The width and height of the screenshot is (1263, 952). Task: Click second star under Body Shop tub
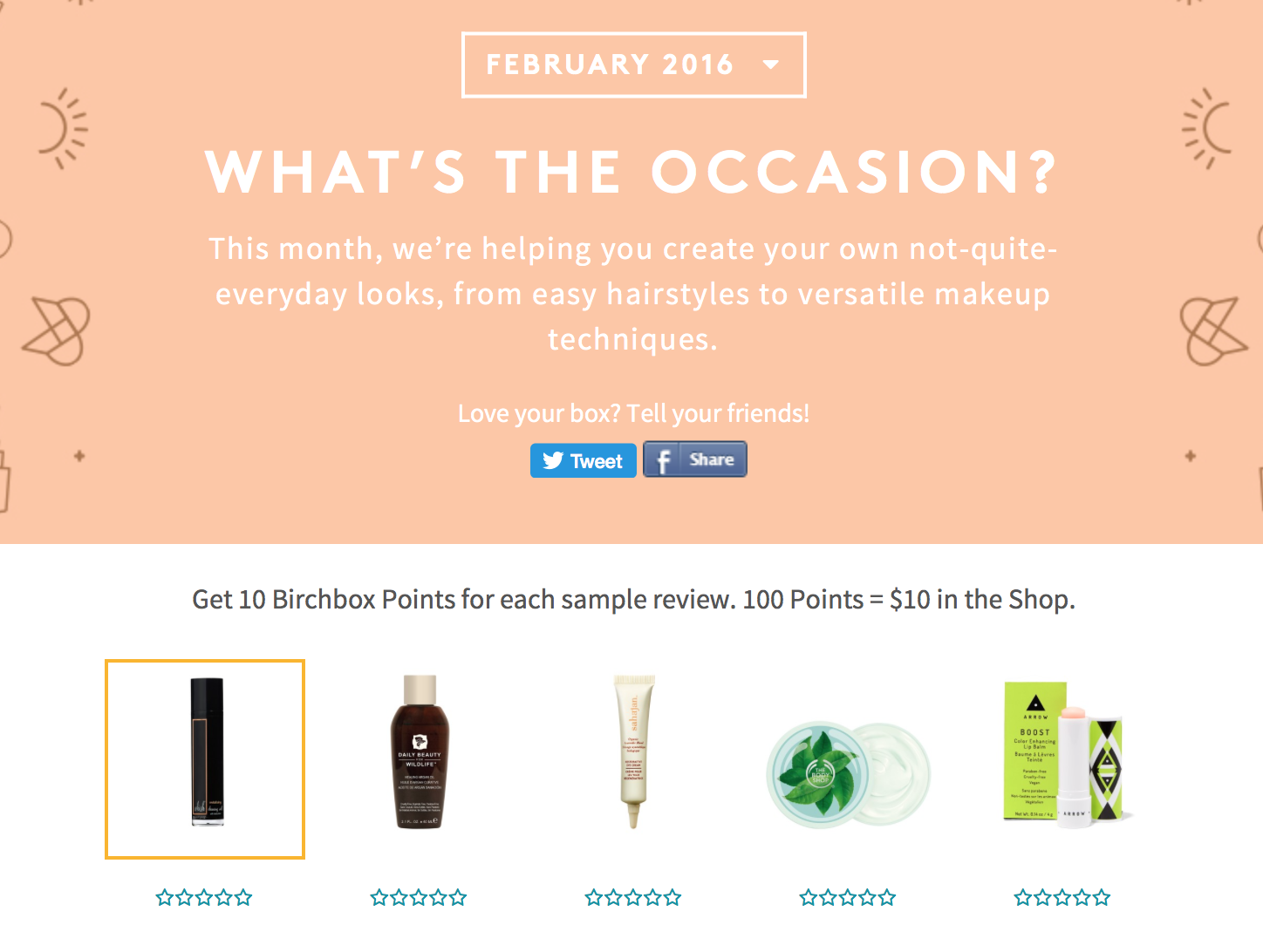click(829, 898)
